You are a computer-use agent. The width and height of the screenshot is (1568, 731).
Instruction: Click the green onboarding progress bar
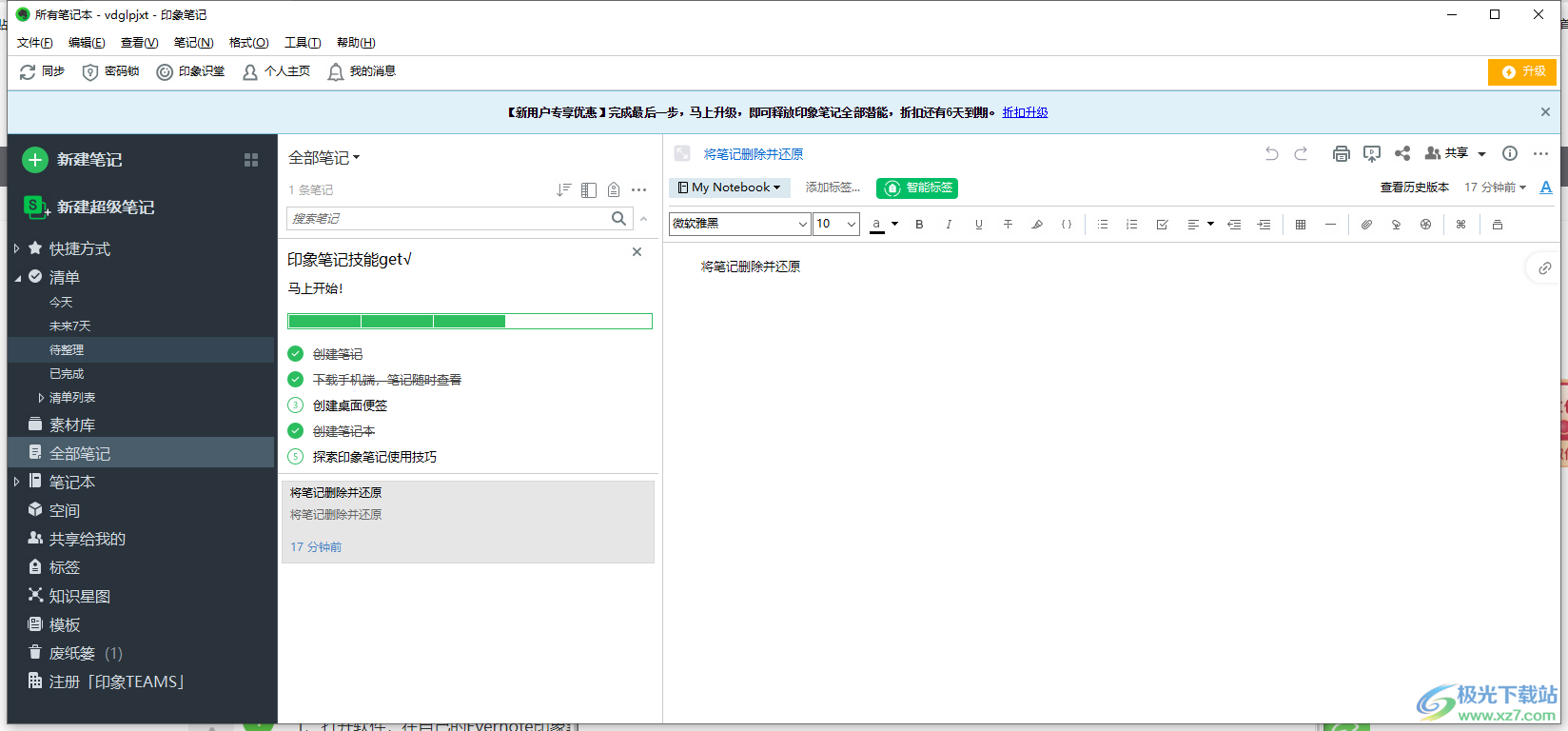coord(470,322)
